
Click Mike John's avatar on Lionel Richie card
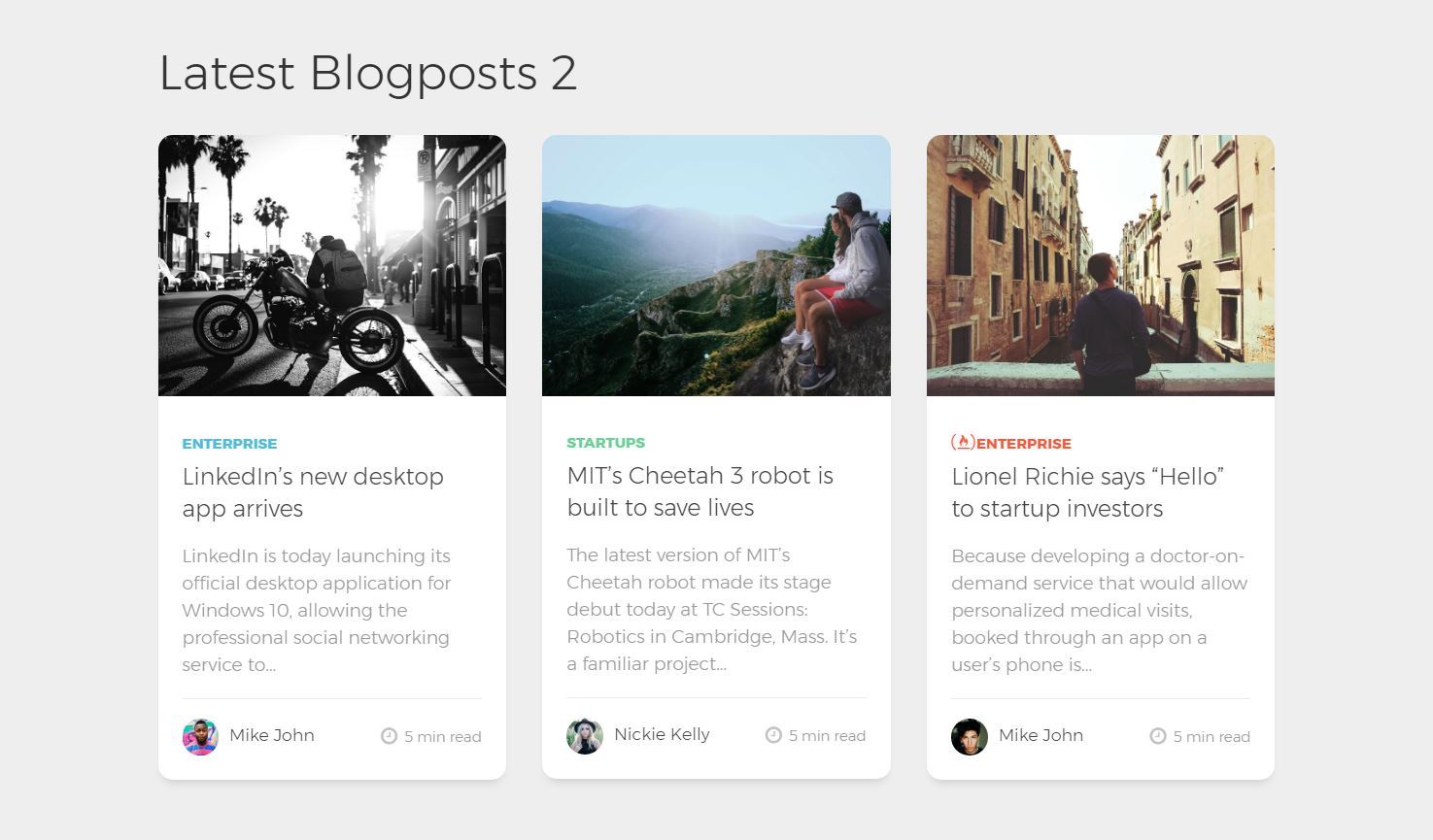(x=969, y=737)
